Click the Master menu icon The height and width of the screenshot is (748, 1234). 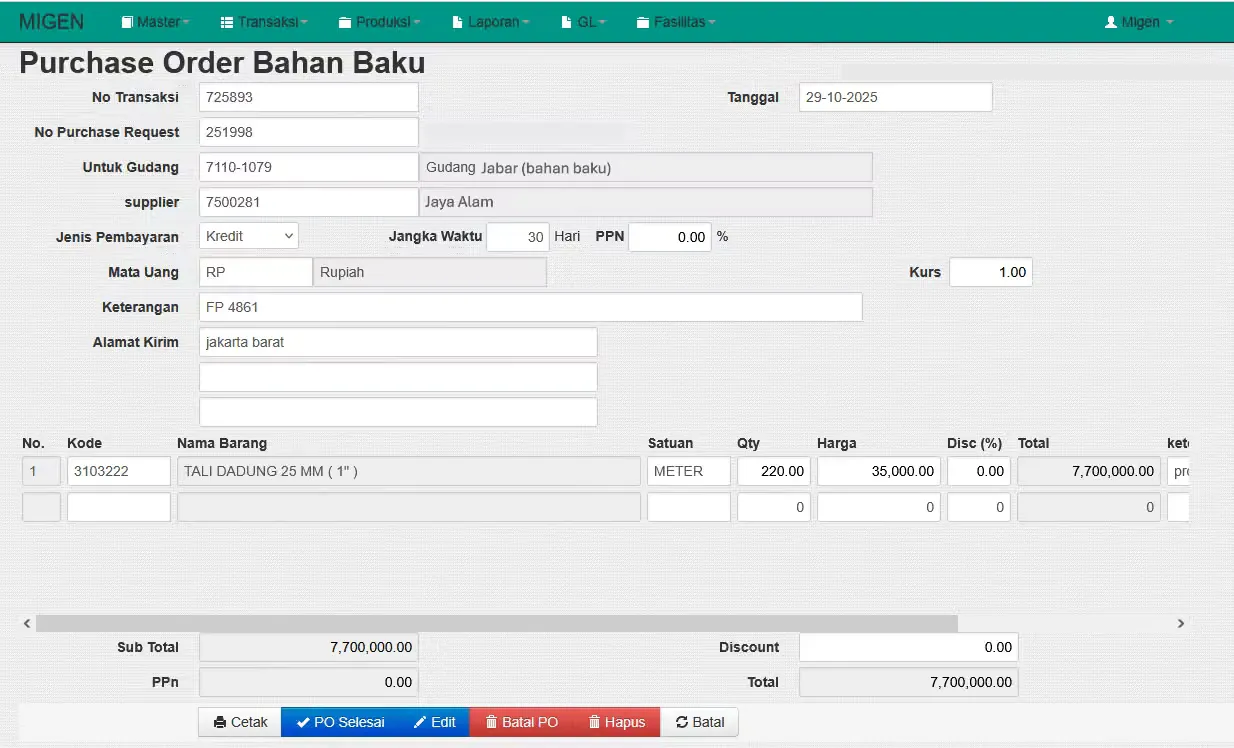point(127,22)
